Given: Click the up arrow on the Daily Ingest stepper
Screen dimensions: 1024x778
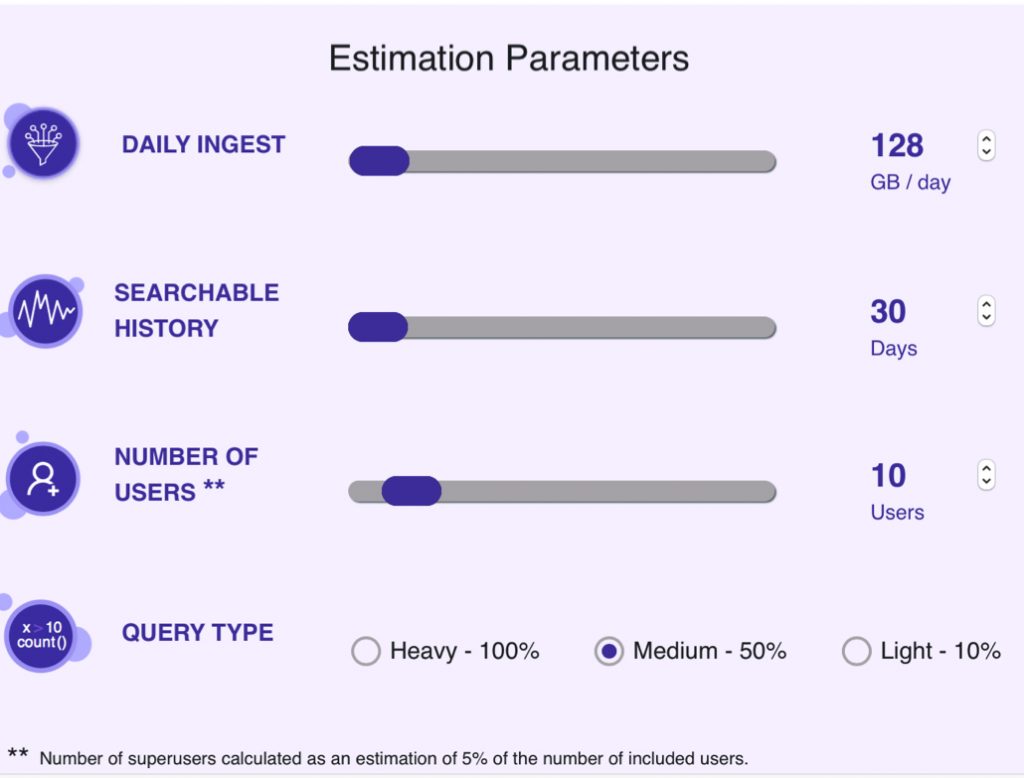Looking at the screenshot, I should pyautogui.click(x=984, y=139).
